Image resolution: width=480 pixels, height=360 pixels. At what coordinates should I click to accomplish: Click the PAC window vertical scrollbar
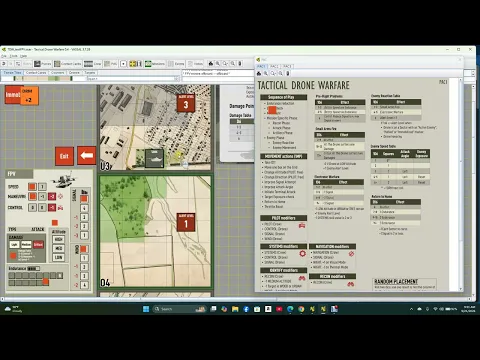click(461, 184)
